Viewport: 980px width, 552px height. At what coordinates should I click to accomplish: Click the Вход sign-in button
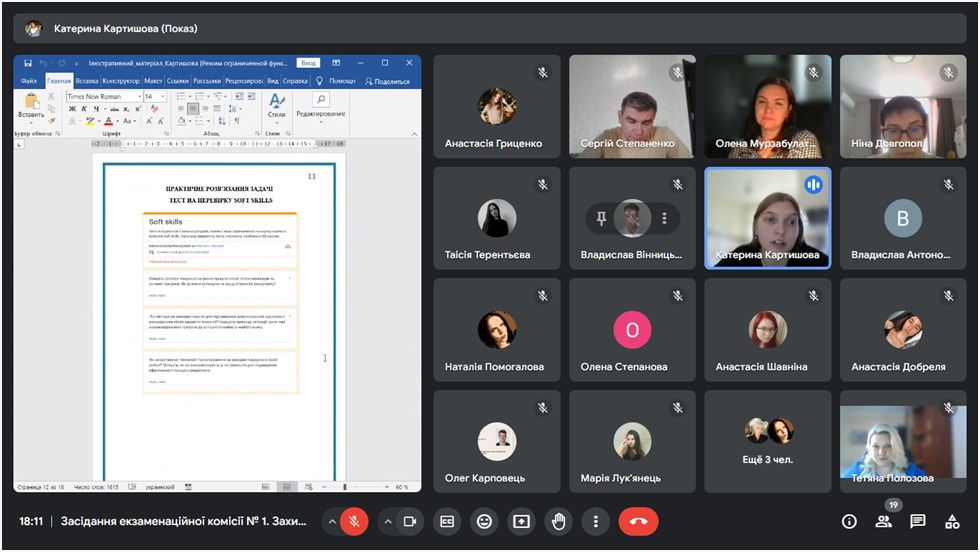point(309,62)
